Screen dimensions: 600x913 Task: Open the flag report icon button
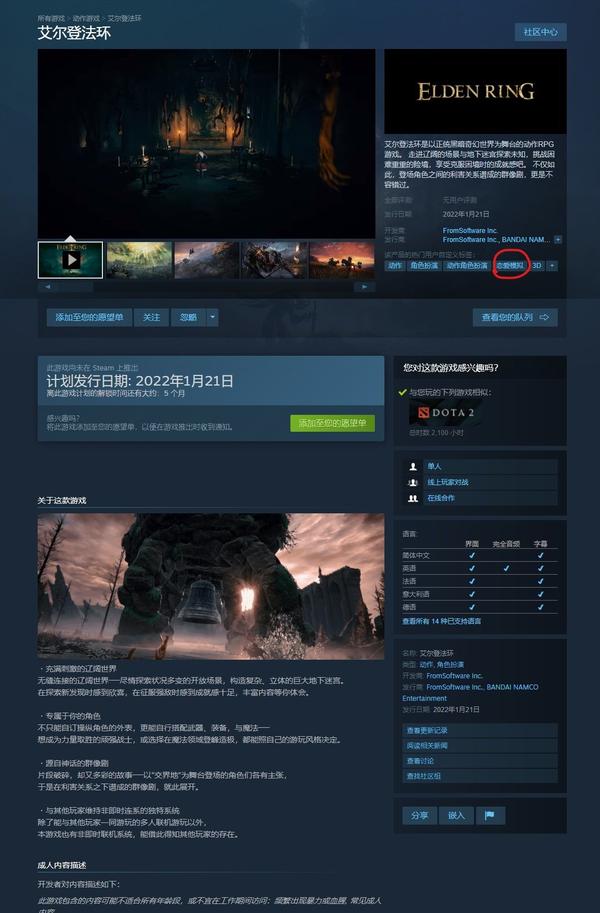490,815
